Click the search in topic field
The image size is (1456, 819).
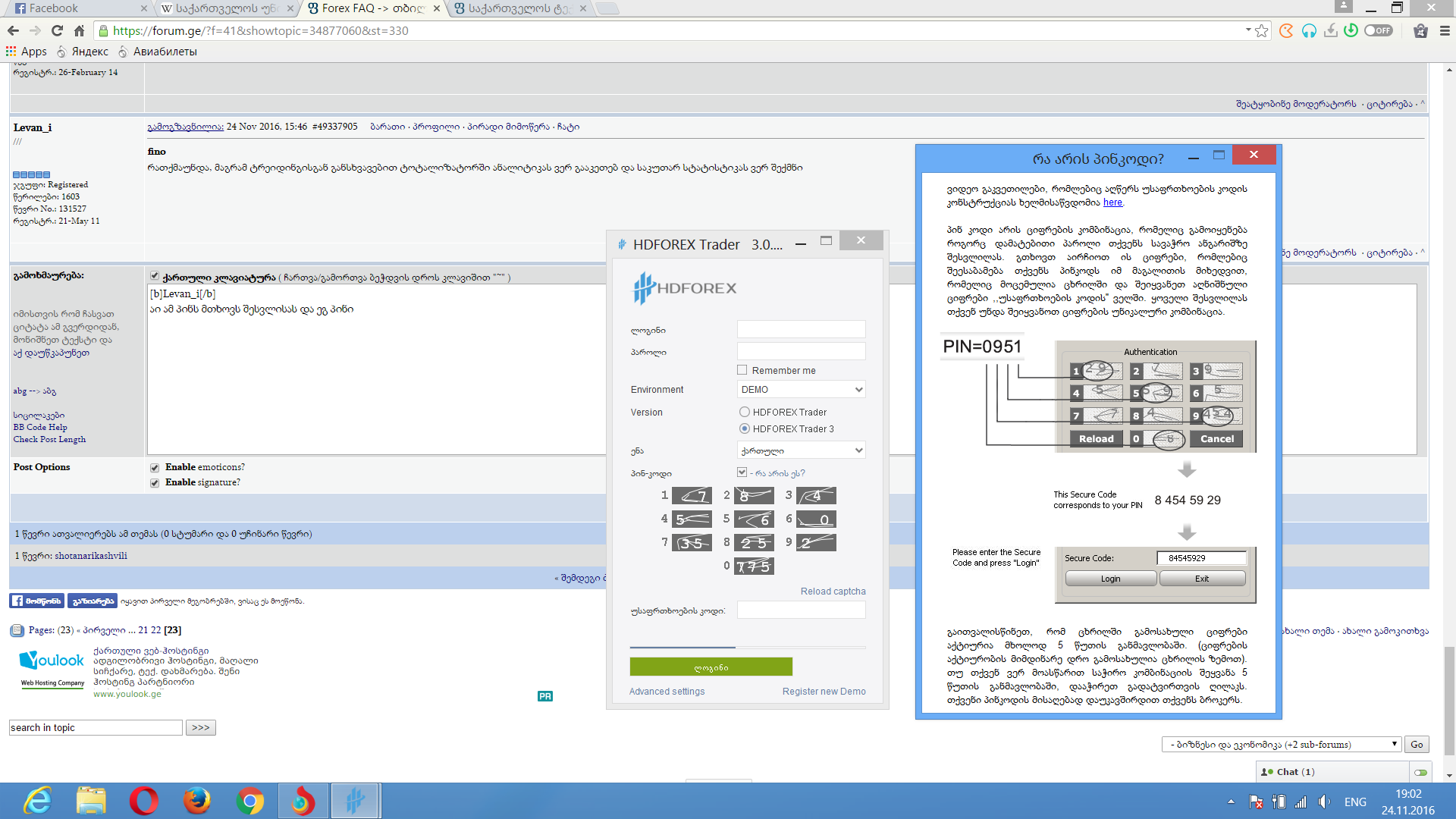click(x=96, y=727)
